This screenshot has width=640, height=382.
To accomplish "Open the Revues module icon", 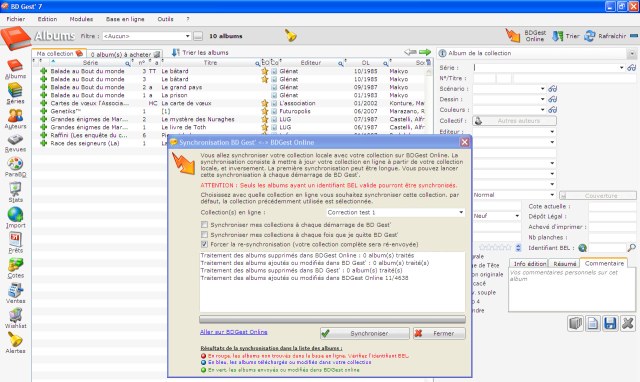I will click(x=15, y=143).
